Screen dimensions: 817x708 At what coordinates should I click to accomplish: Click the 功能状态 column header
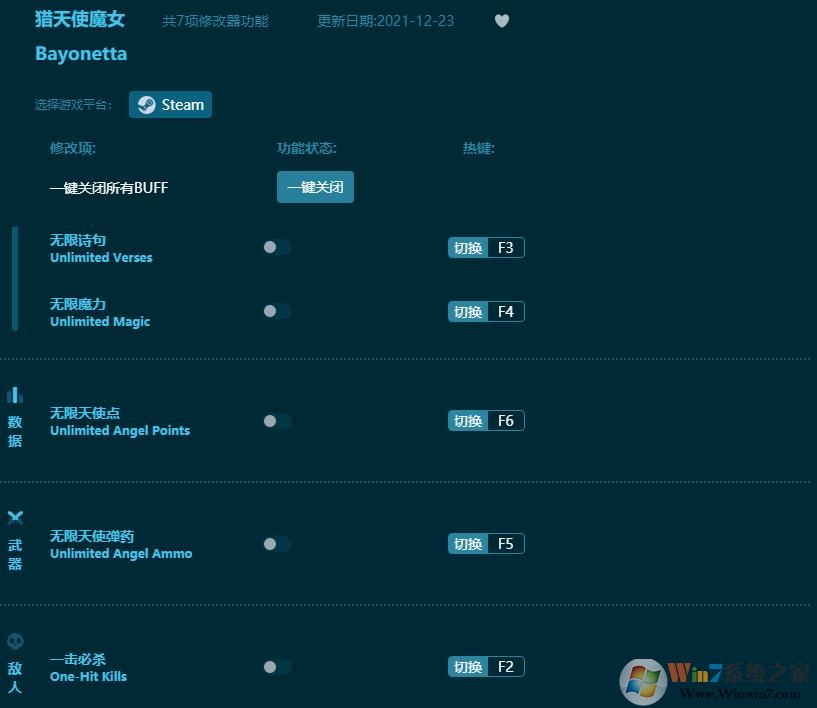pyautogui.click(x=307, y=148)
